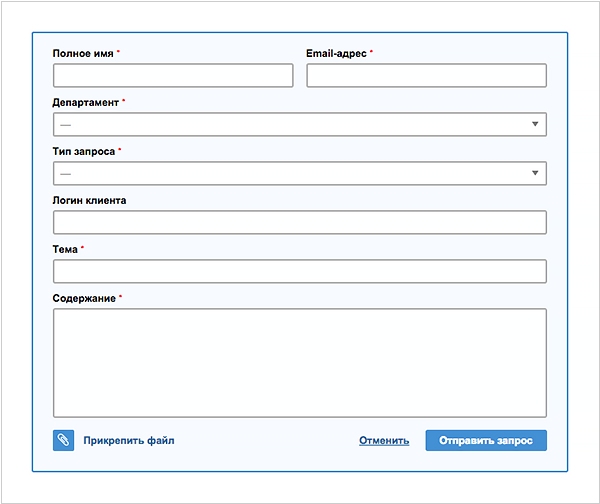Click the Тема field label
Screen dimensions: 600x504
(x=65, y=249)
